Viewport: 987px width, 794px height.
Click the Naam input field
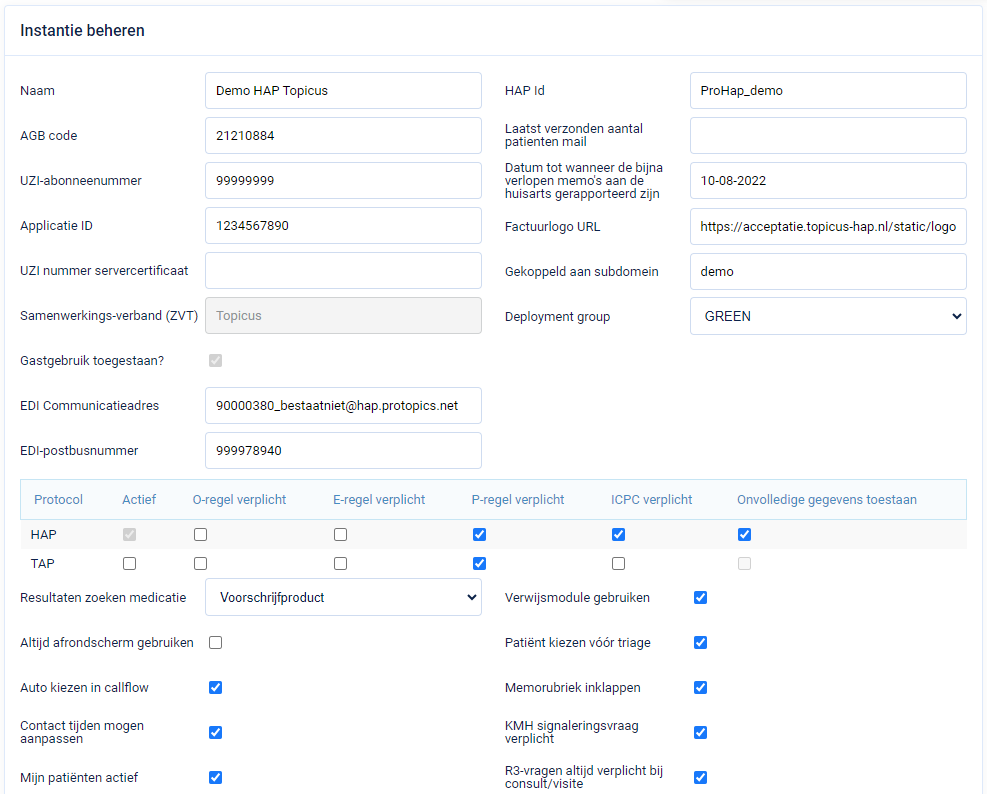pyautogui.click(x=343, y=91)
